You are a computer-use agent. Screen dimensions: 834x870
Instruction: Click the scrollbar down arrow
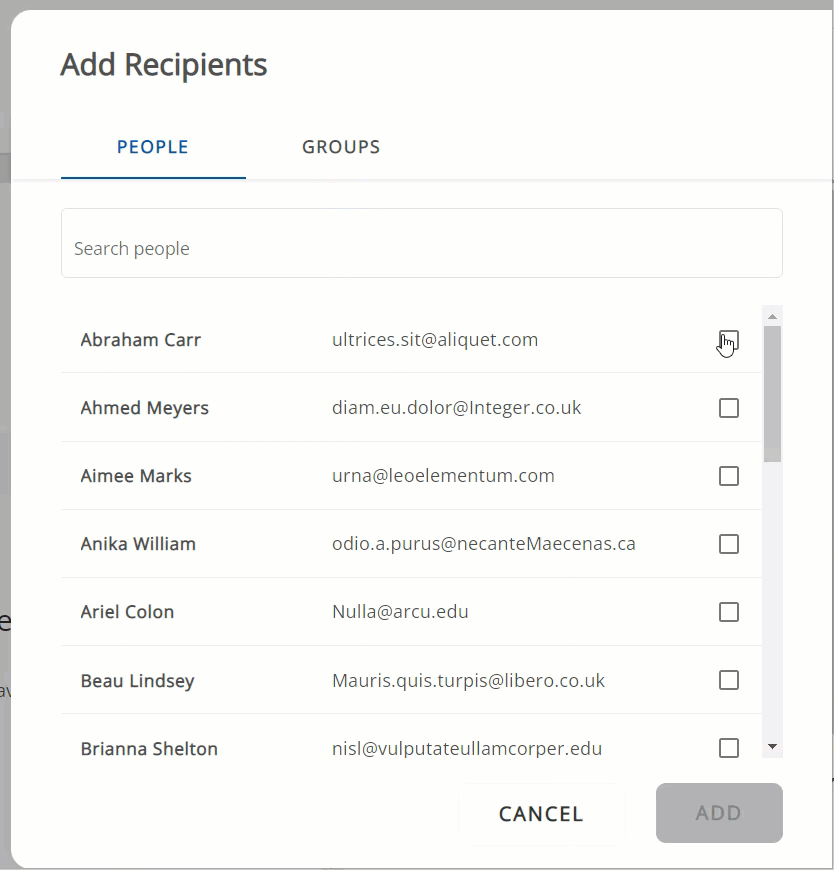(772, 746)
